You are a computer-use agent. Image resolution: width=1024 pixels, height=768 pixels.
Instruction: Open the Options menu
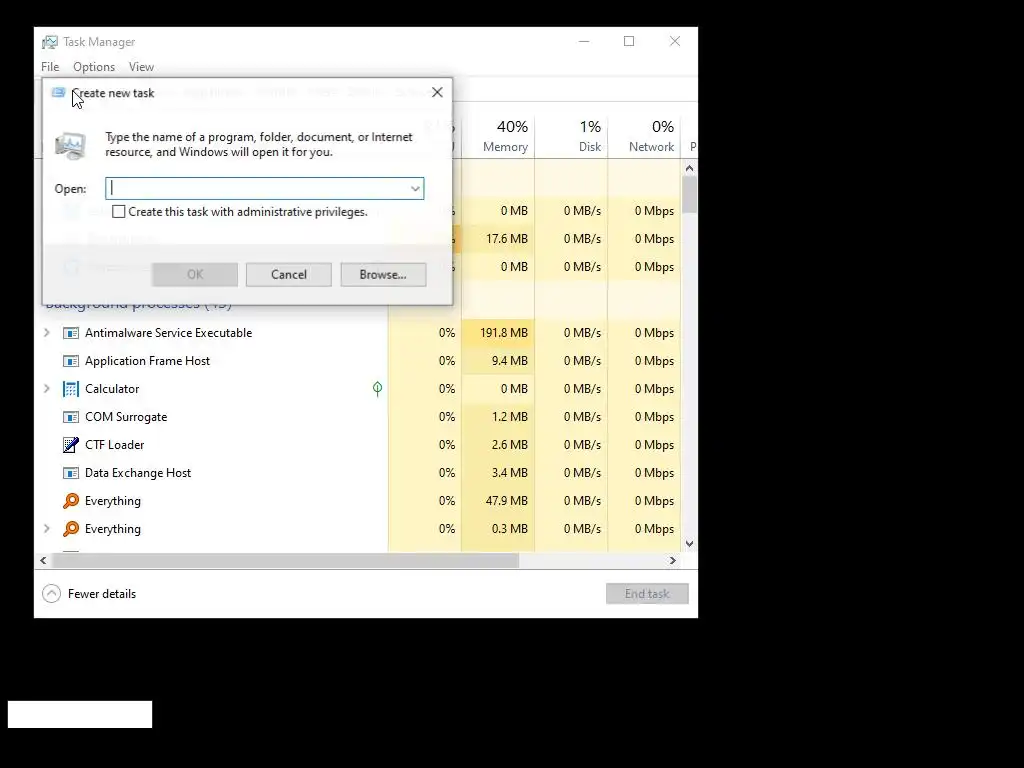pos(94,67)
